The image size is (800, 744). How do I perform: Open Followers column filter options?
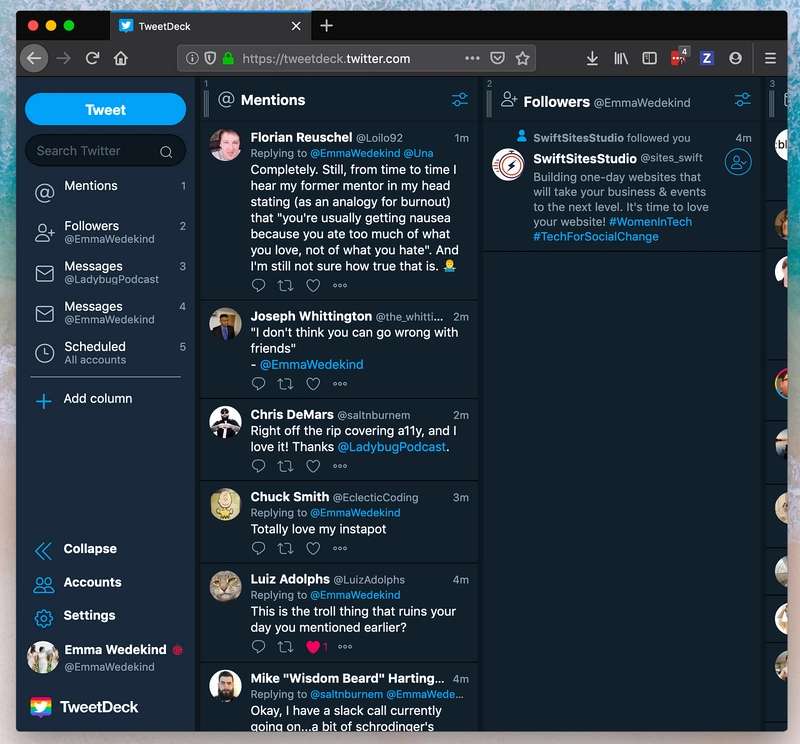[742, 100]
